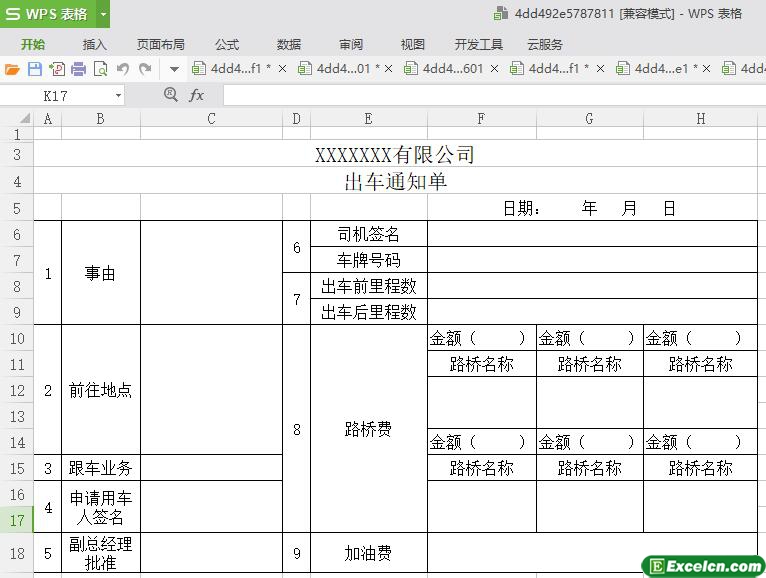
Task: Open the Name Box dropdown arrow
Action: click(118, 95)
